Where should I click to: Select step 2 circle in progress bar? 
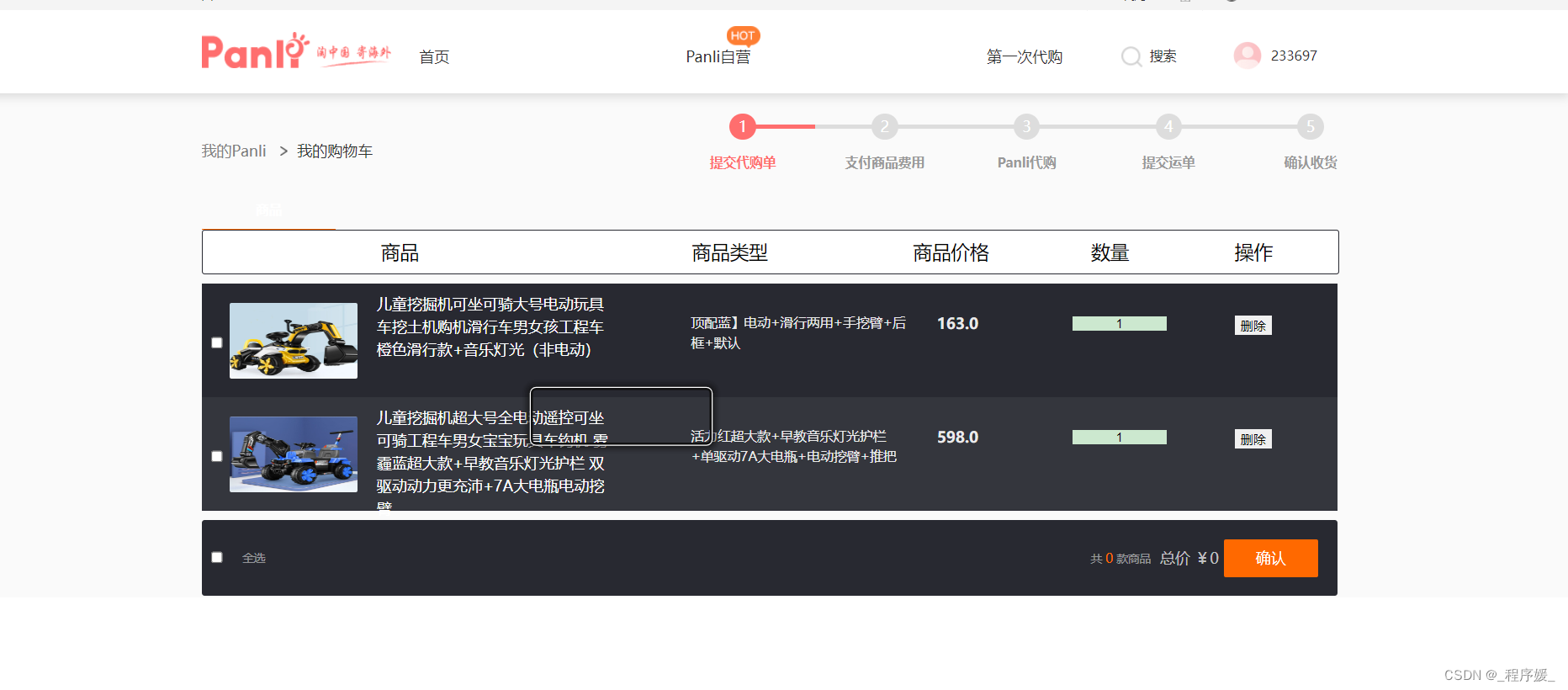(885, 127)
